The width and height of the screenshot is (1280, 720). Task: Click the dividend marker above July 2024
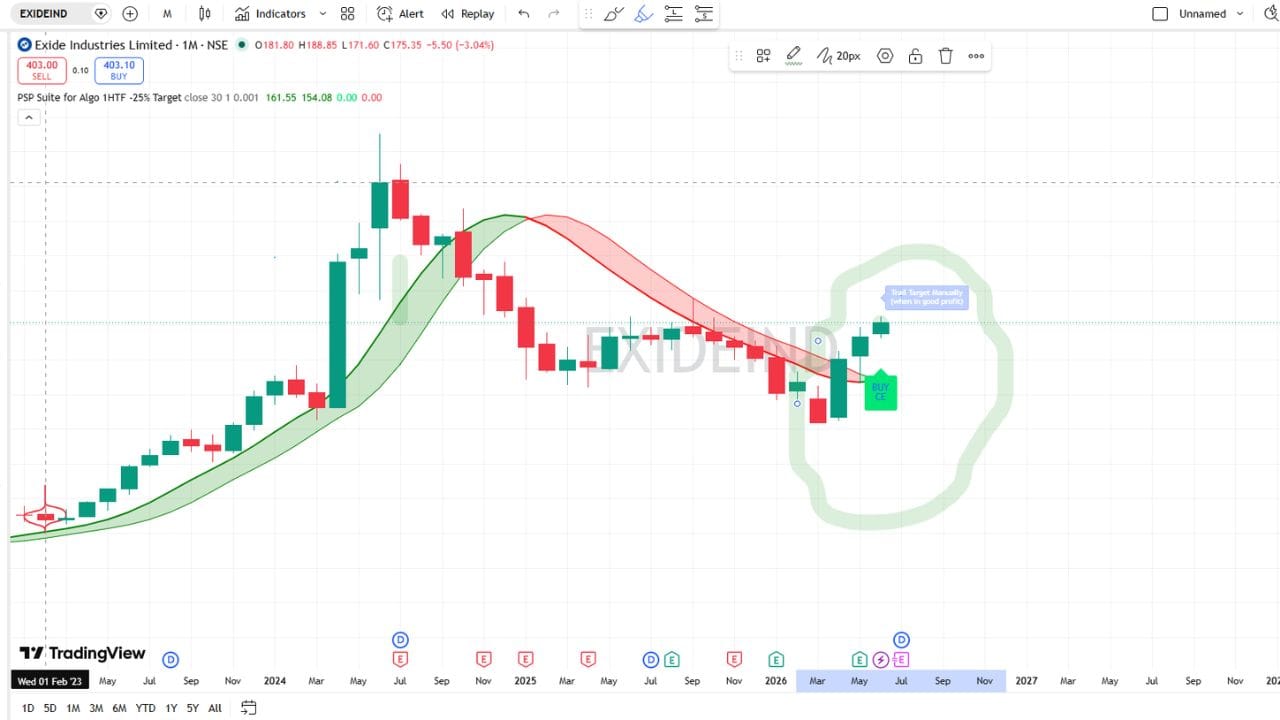click(x=400, y=640)
